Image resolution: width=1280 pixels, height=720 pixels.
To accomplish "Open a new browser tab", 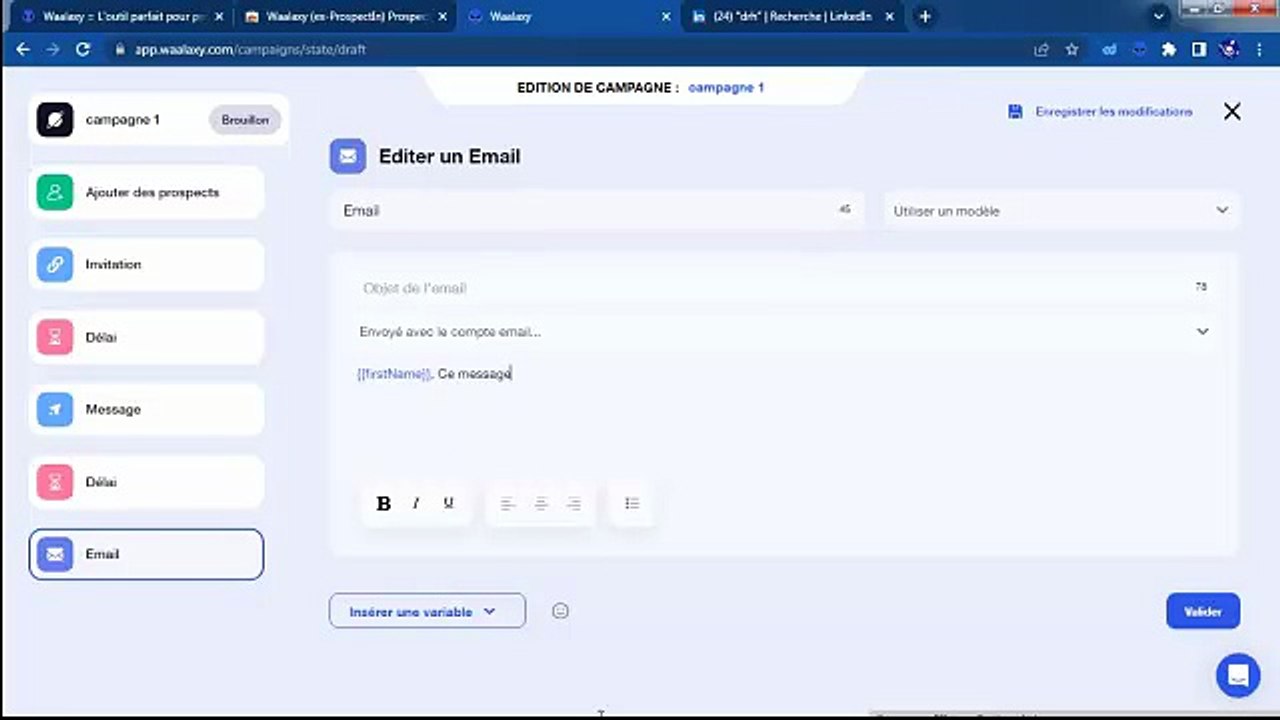I will [x=925, y=16].
